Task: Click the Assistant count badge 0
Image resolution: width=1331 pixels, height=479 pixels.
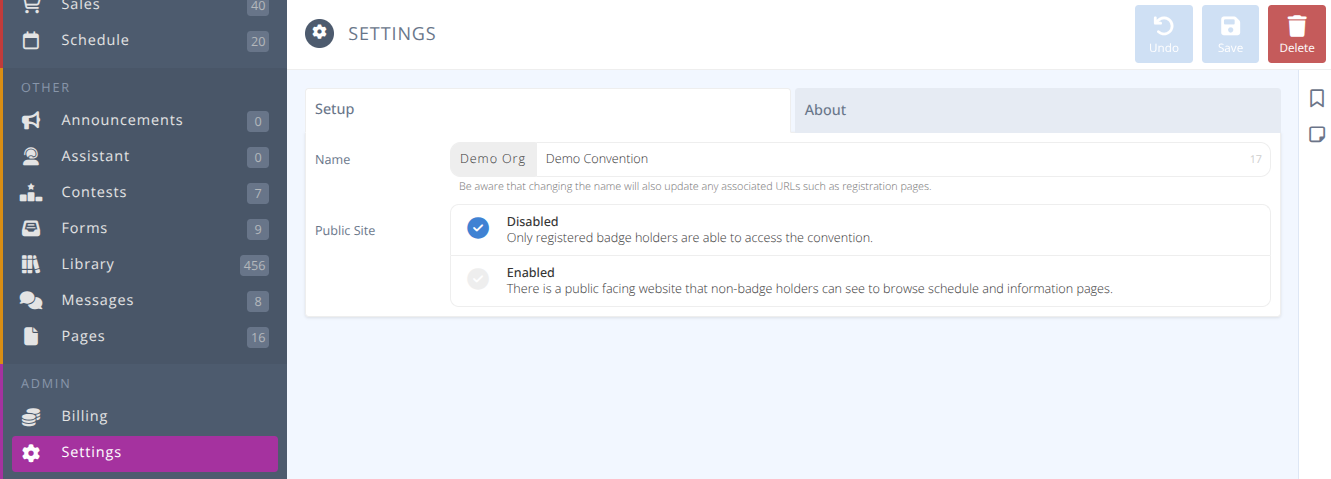Action: coord(258,158)
